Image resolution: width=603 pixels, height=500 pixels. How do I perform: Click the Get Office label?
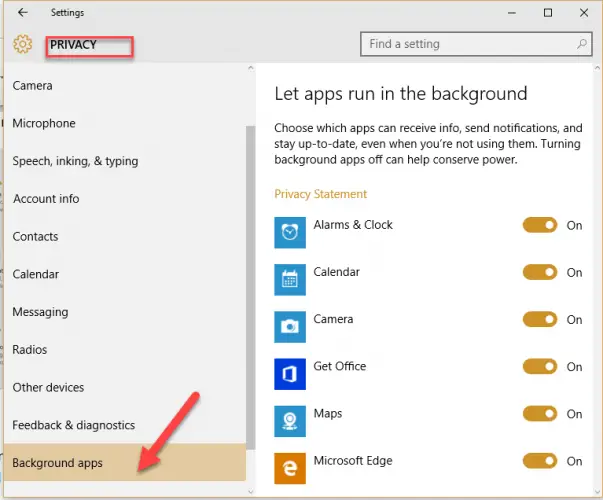click(x=340, y=366)
